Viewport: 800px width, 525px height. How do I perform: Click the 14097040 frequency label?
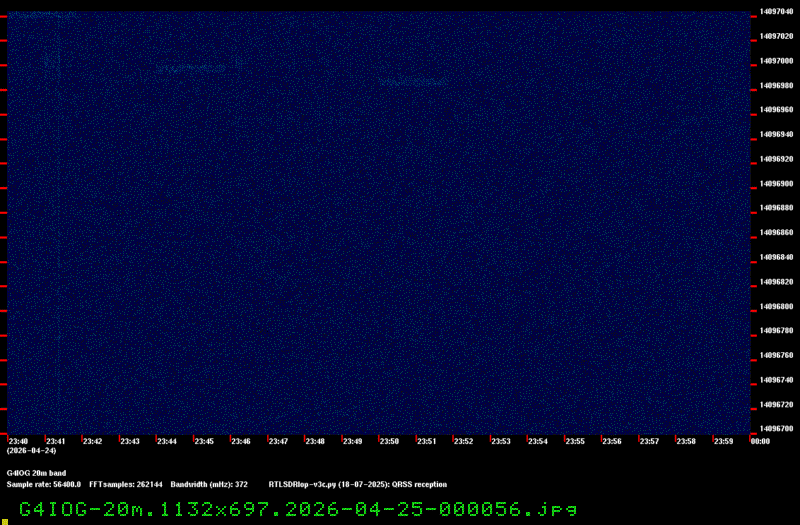[x=777, y=11]
